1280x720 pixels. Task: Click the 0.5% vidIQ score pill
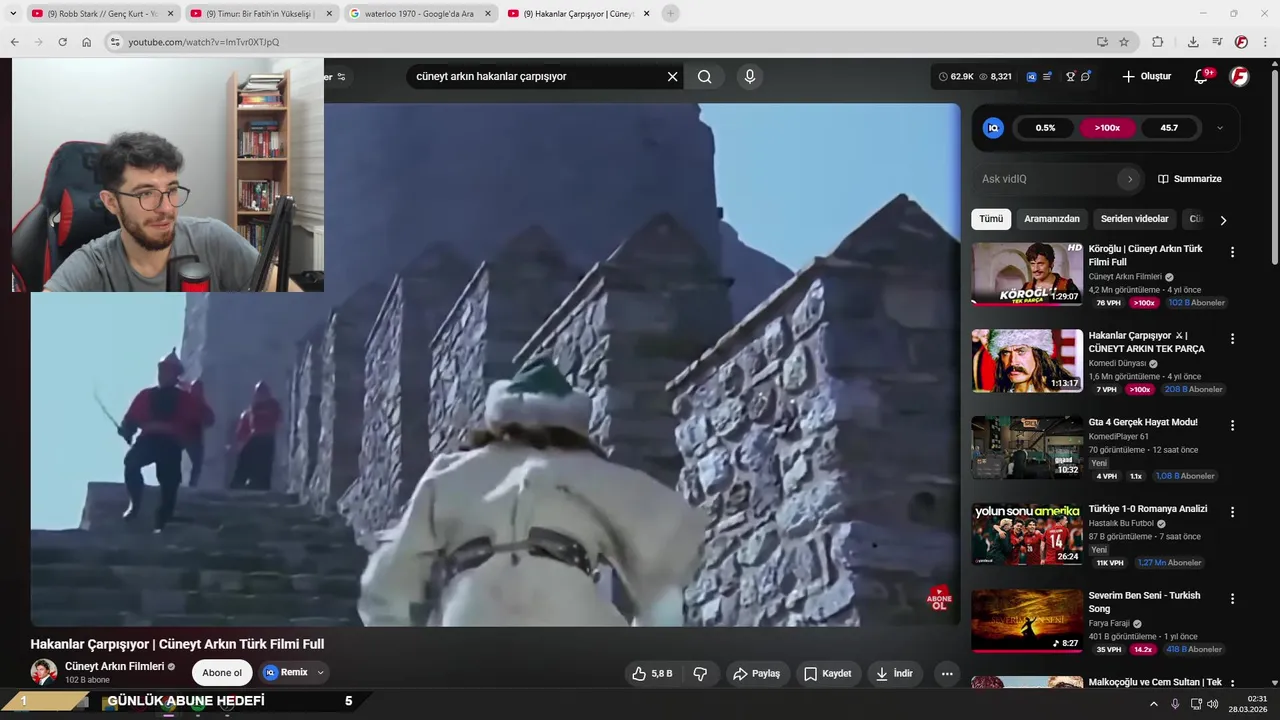click(x=1045, y=128)
